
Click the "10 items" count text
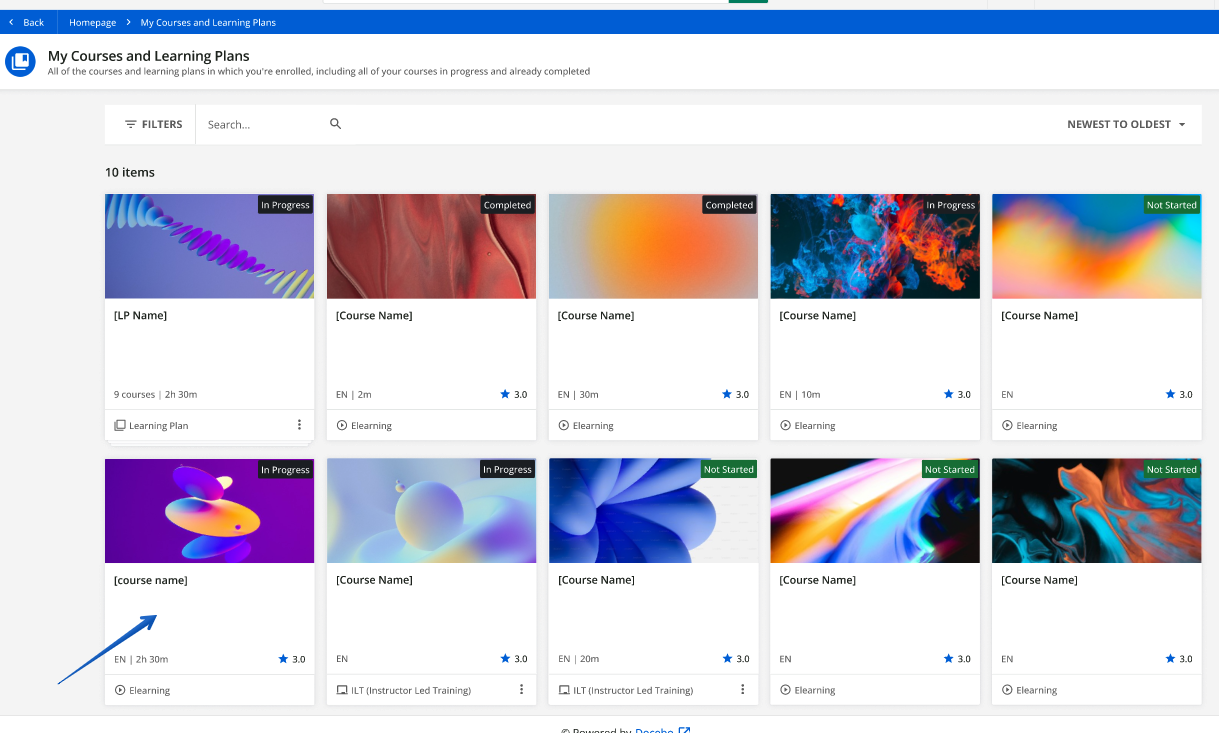pyautogui.click(x=130, y=172)
